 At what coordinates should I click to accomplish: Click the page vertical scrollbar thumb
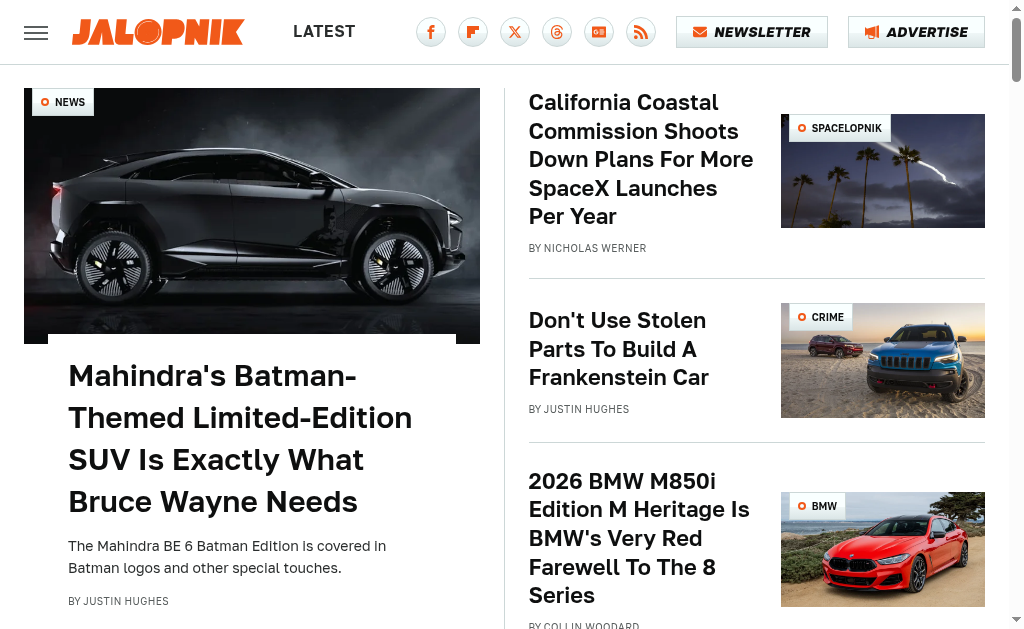1016,50
